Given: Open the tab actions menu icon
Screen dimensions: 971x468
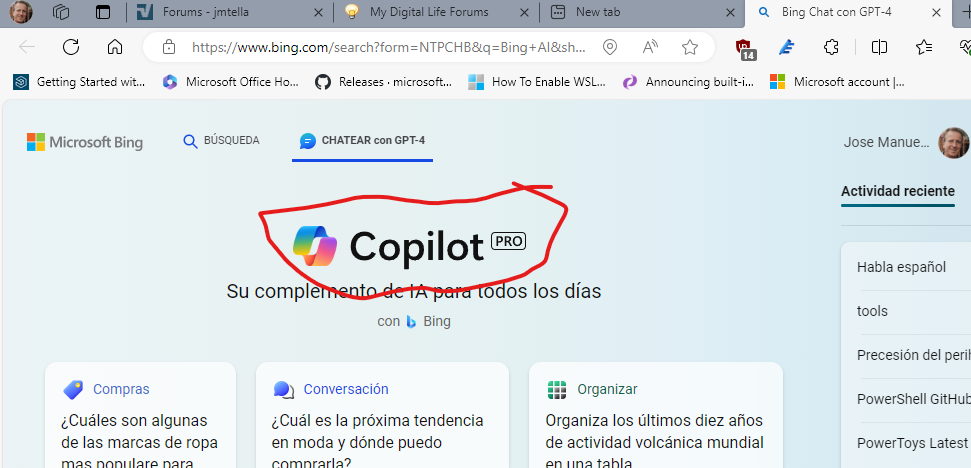Looking at the screenshot, I should [103, 12].
